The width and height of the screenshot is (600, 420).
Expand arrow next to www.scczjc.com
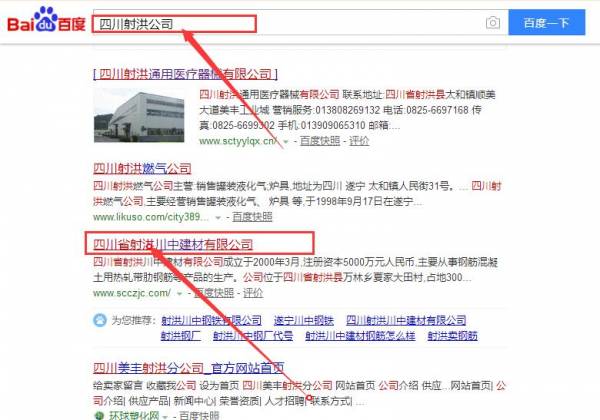click(x=179, y=294)
